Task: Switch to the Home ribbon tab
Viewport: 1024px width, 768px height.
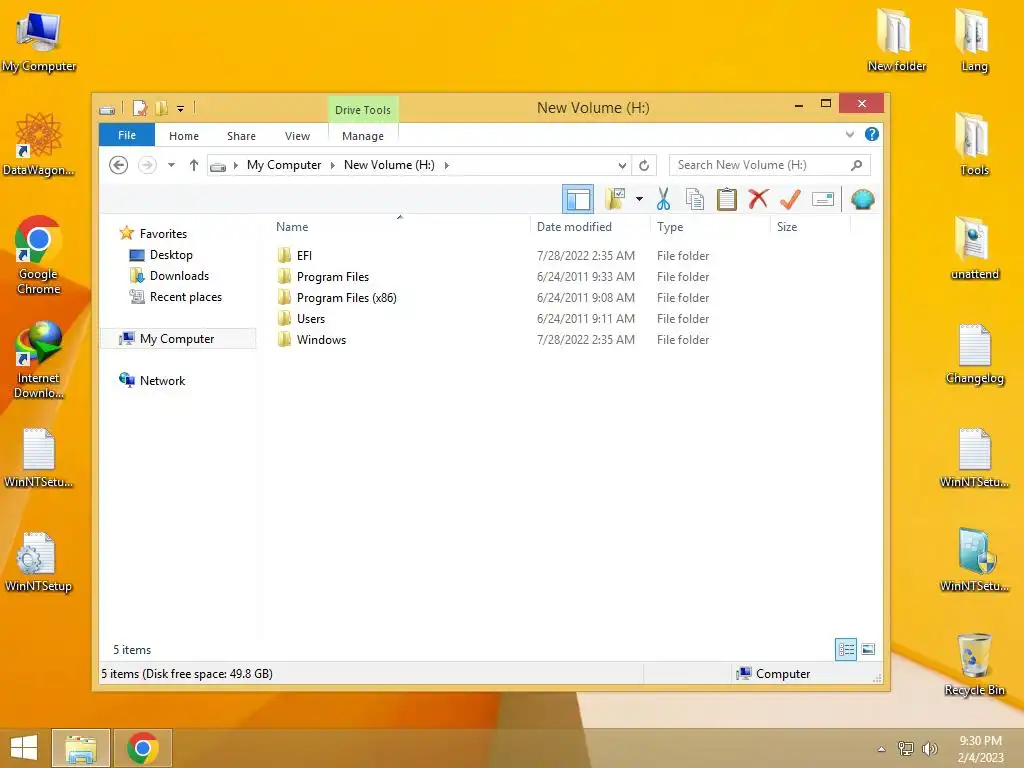Action: 184,136
